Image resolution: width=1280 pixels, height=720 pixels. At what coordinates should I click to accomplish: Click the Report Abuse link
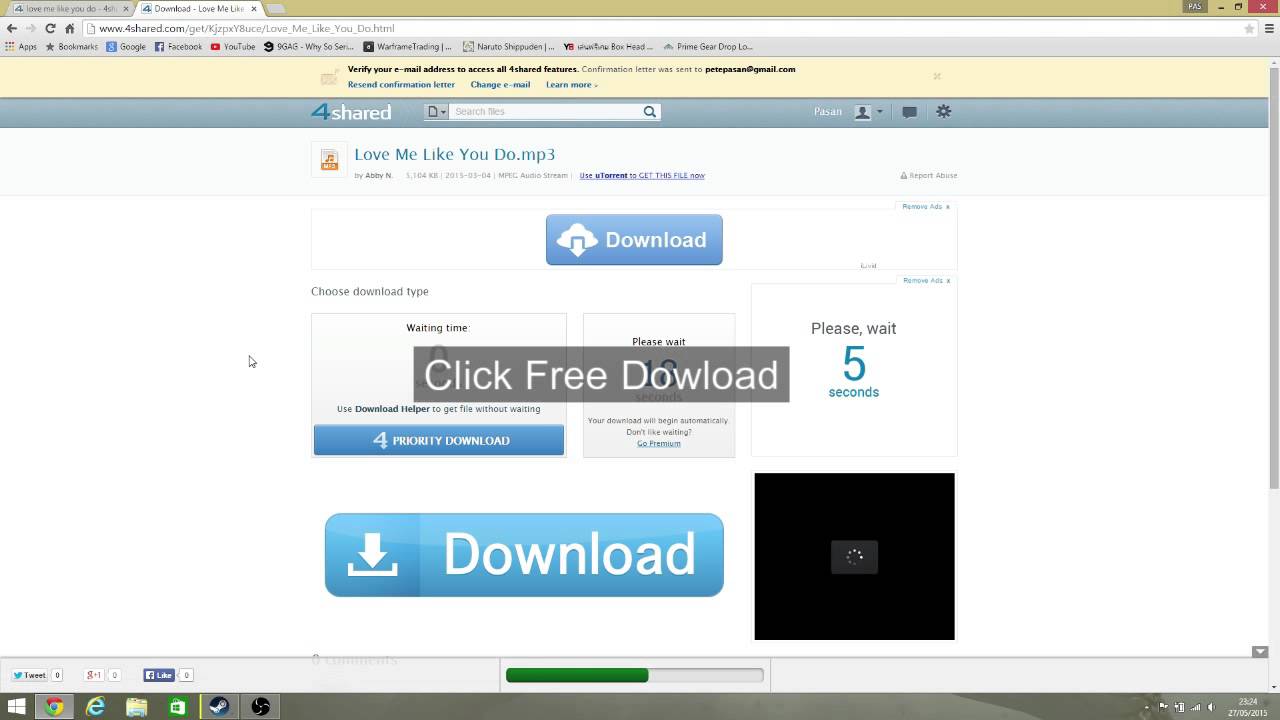click(x=929, y=175)
